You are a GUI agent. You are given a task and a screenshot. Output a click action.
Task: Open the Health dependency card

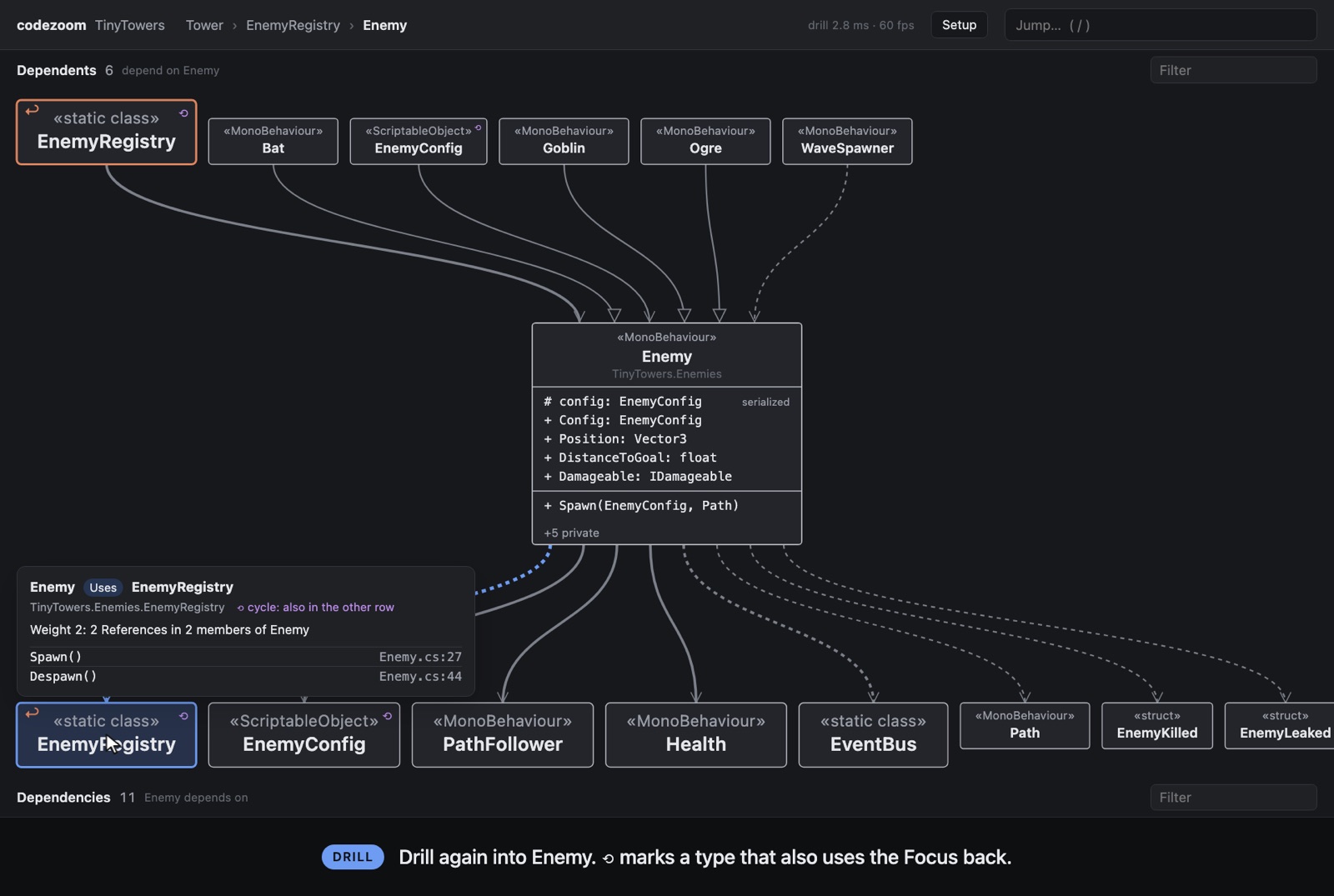pyautogui.click(x=696, y=734)
